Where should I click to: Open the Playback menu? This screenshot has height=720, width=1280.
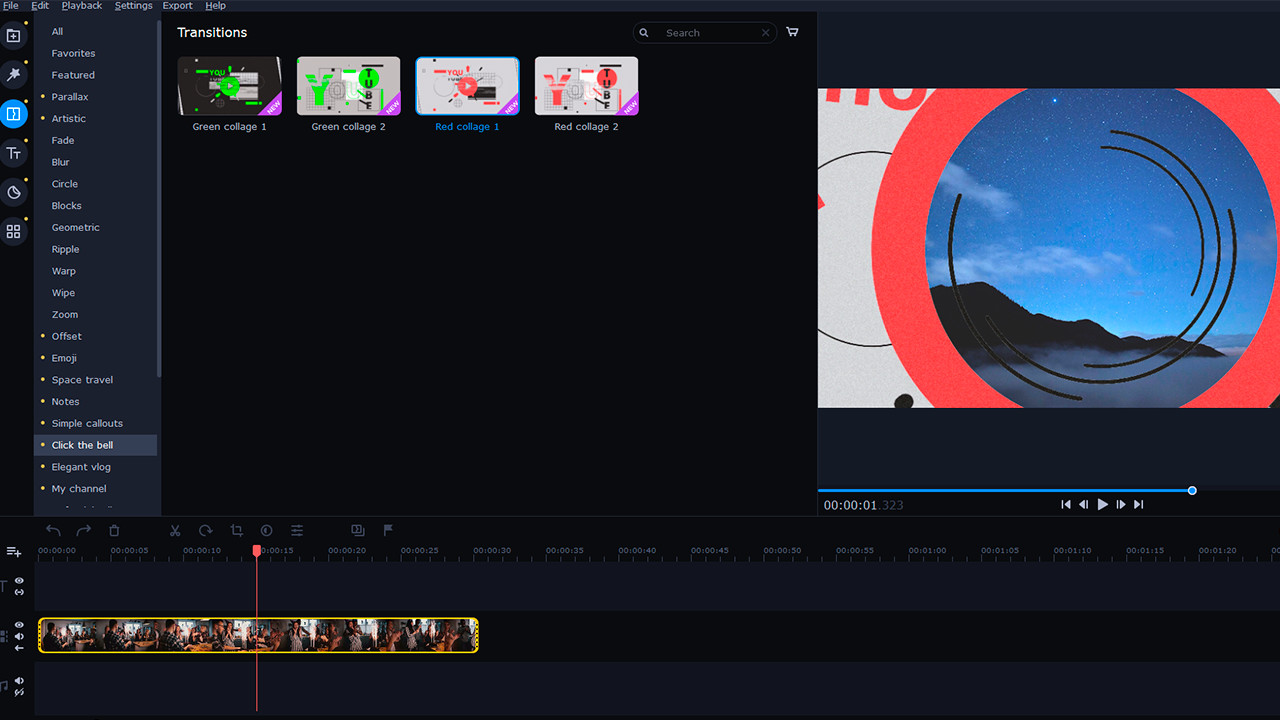81,5
